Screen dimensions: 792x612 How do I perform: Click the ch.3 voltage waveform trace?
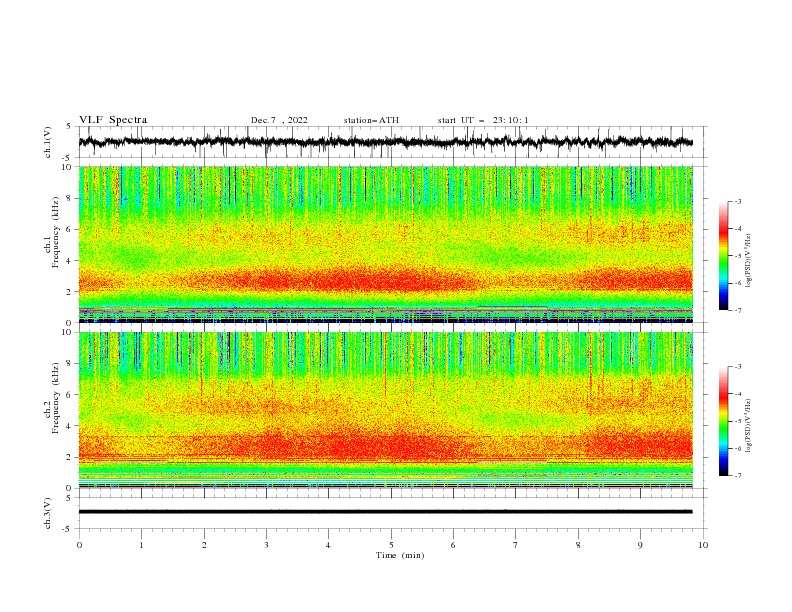(386, 512)
